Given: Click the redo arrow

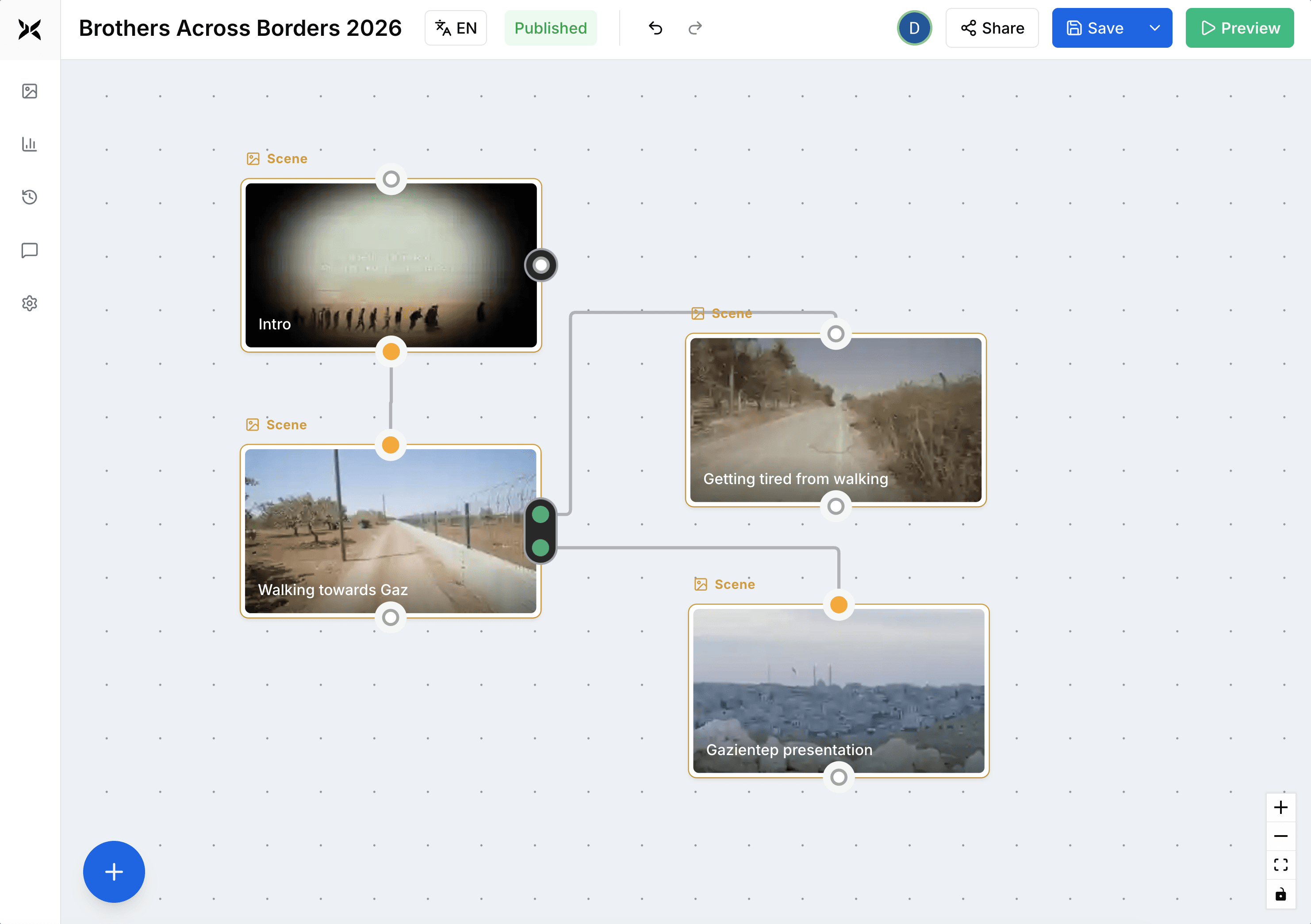Looking at the screenshot, I should click(x=695, y=28).
